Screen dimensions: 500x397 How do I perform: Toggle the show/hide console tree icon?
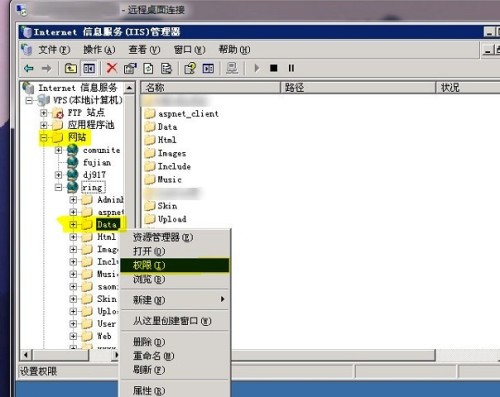[89, 68]
